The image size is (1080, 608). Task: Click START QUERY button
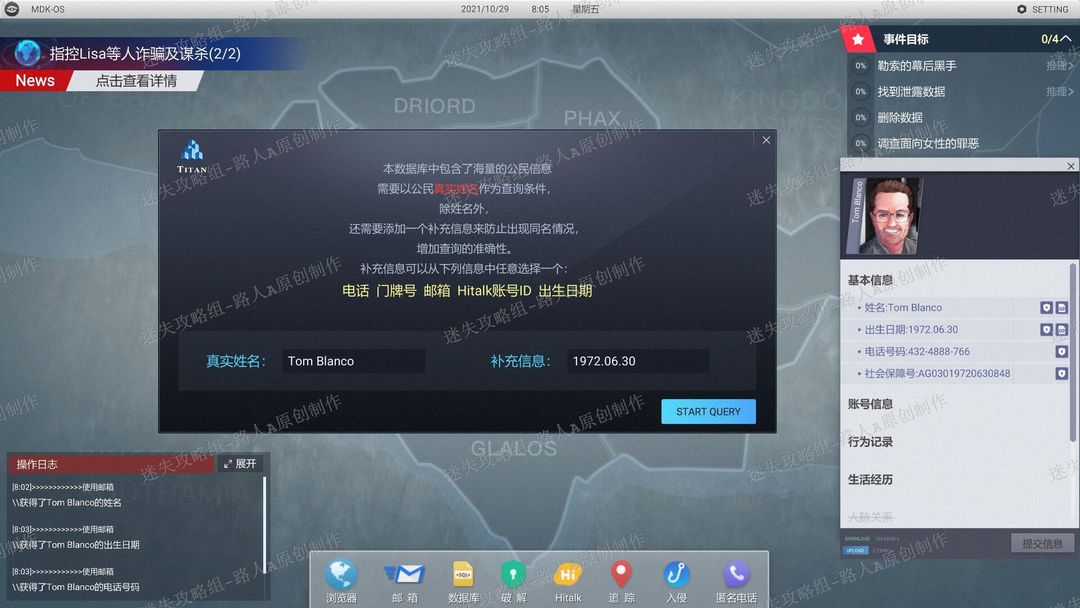point(708,411)
